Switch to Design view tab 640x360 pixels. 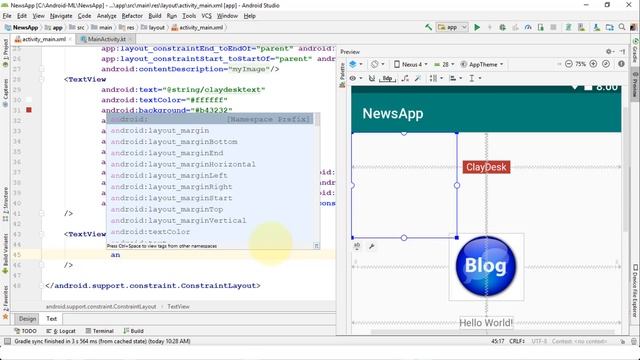27,319
